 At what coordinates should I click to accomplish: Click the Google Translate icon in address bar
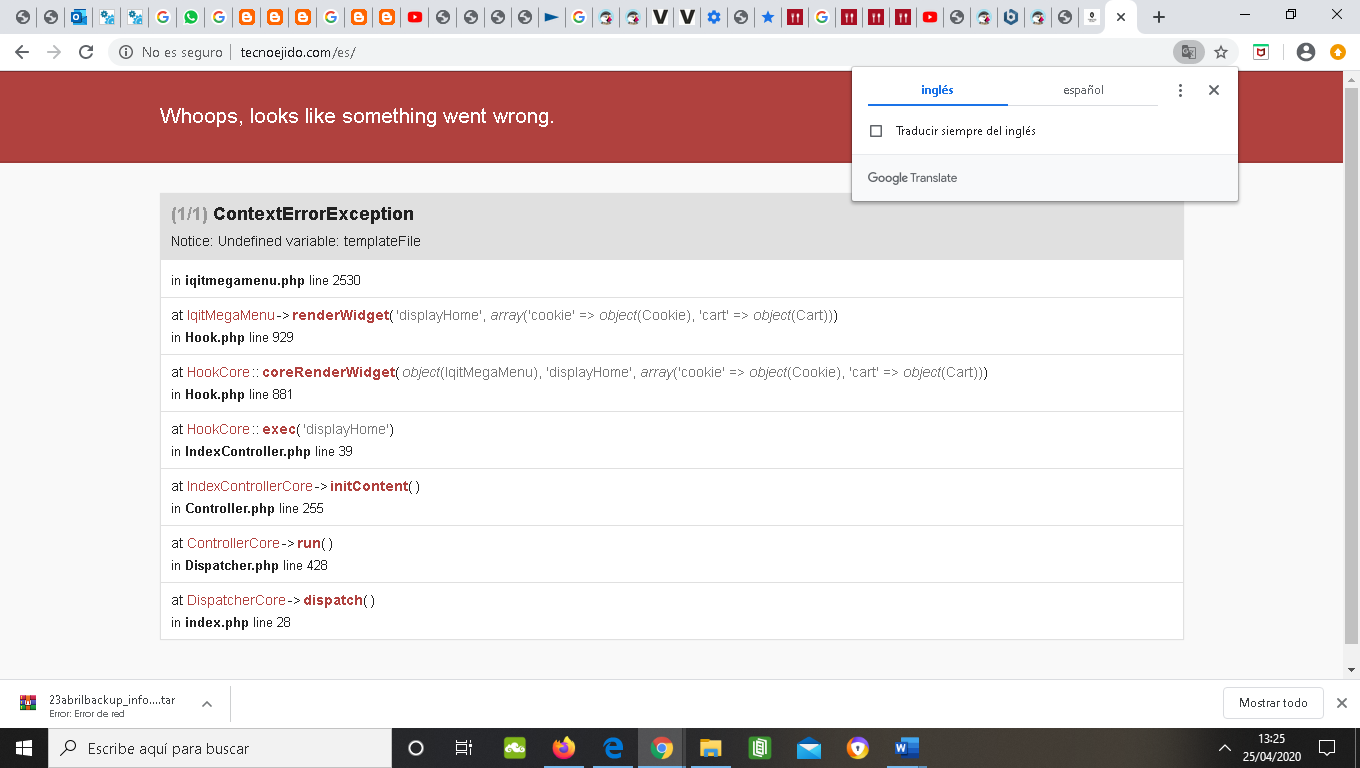tap(1188, 52)
